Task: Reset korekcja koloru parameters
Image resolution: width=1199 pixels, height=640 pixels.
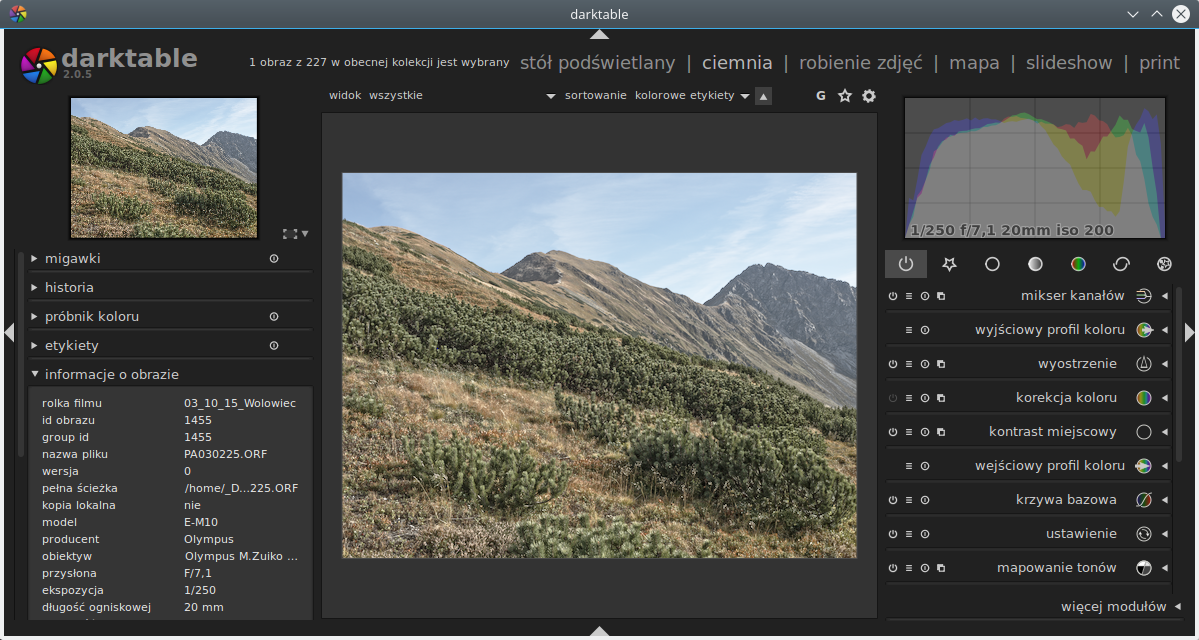Action: [x=924, y=398]
